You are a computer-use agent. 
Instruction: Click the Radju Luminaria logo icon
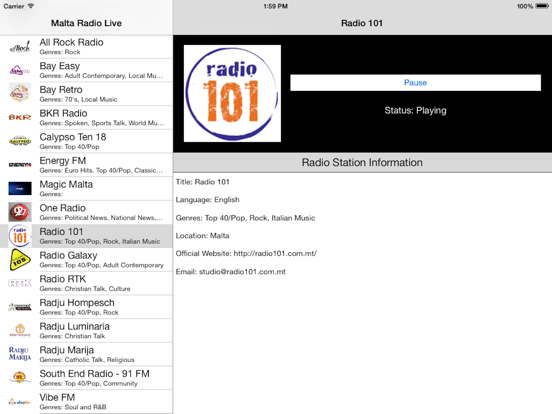click(20, 331)
